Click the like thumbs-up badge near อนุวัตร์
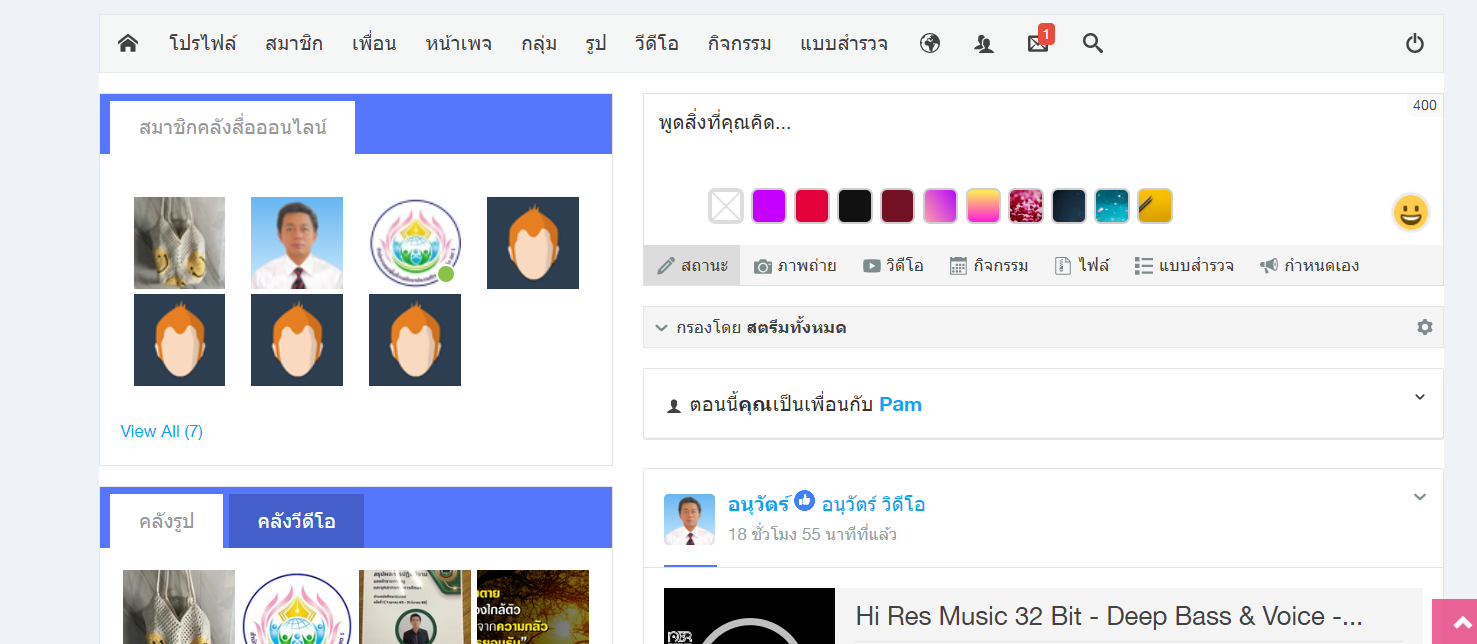This screenshot has height=644, width=1477. click(805, 502)
